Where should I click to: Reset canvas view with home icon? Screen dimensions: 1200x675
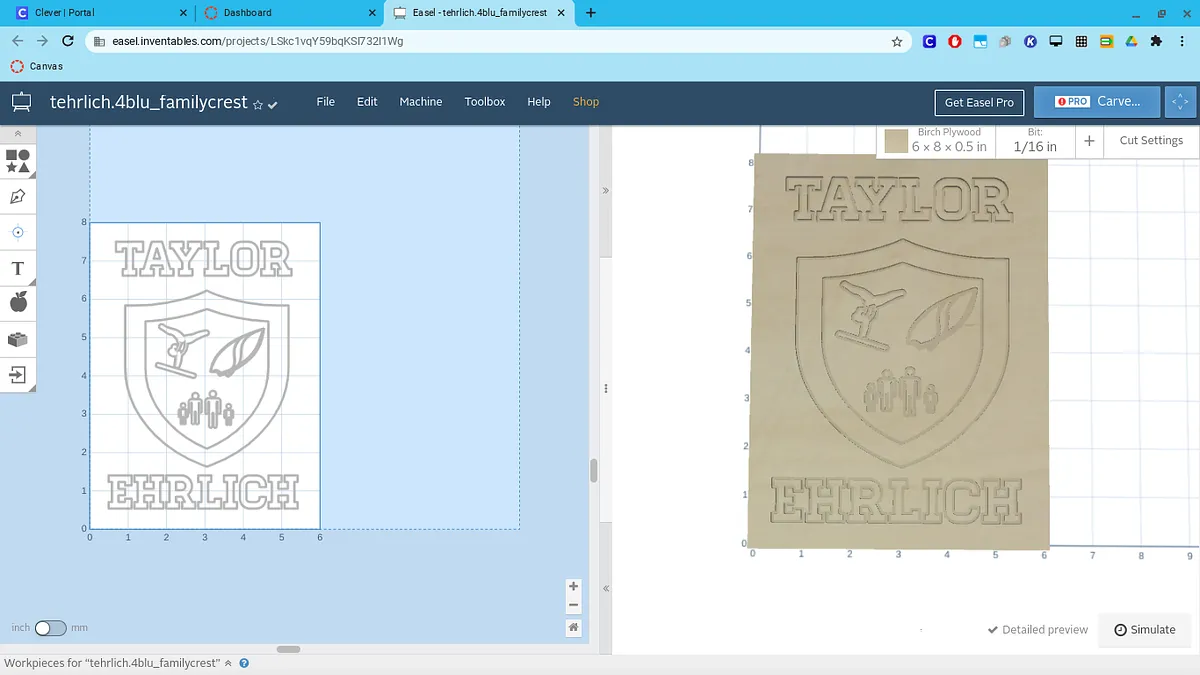point(573,628)
